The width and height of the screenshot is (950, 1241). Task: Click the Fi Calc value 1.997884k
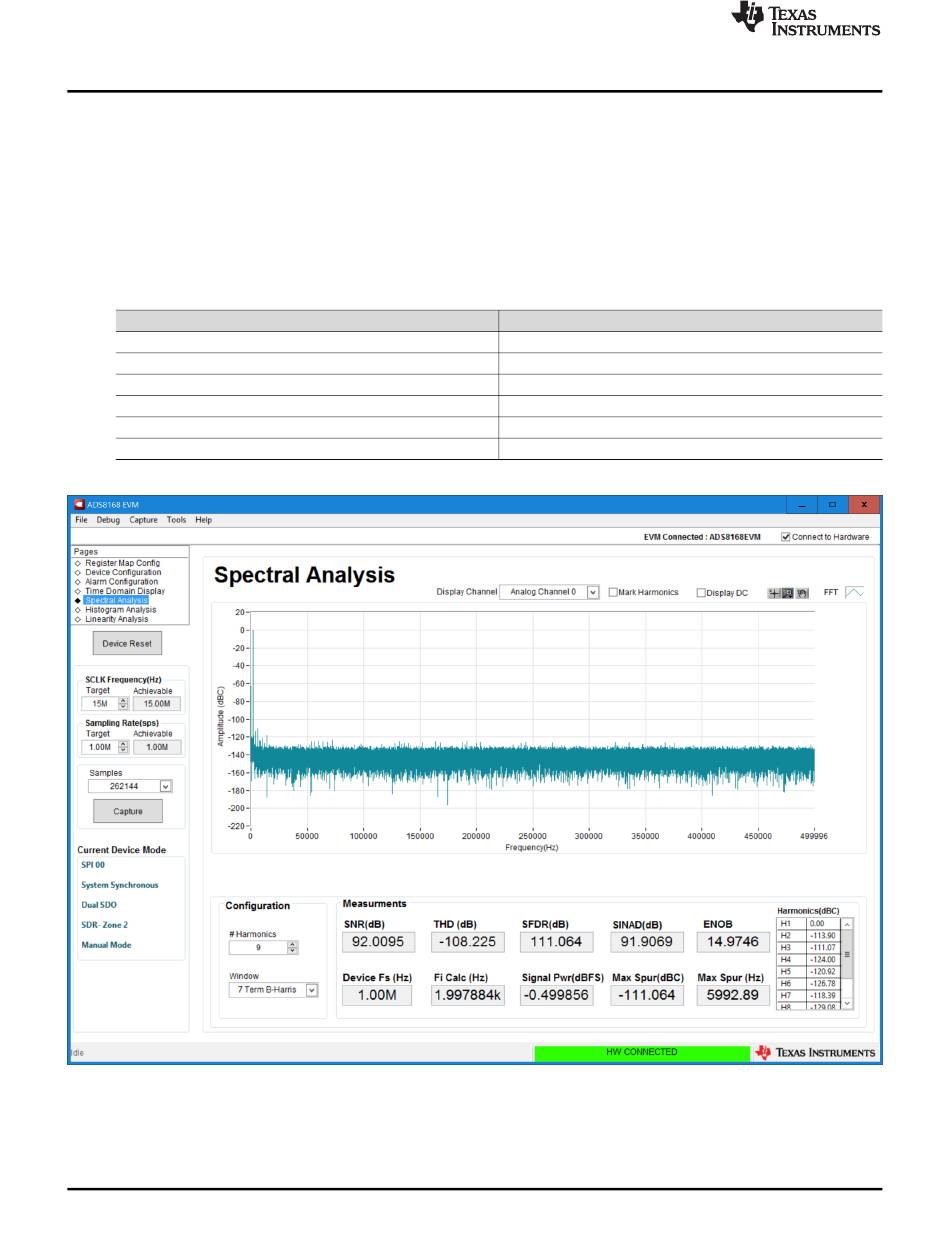point(467,995)
